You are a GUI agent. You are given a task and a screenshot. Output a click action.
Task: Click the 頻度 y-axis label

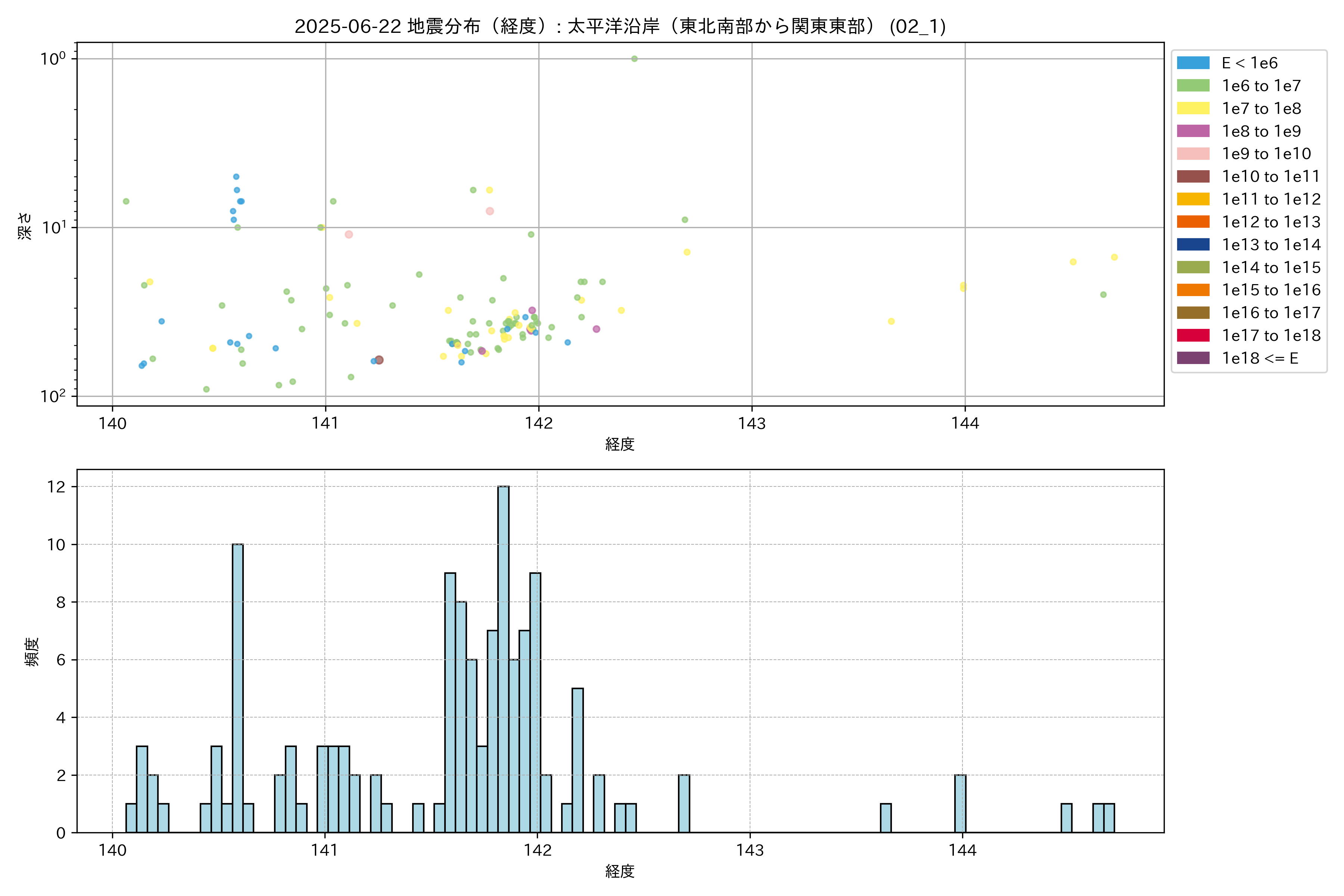32,651
